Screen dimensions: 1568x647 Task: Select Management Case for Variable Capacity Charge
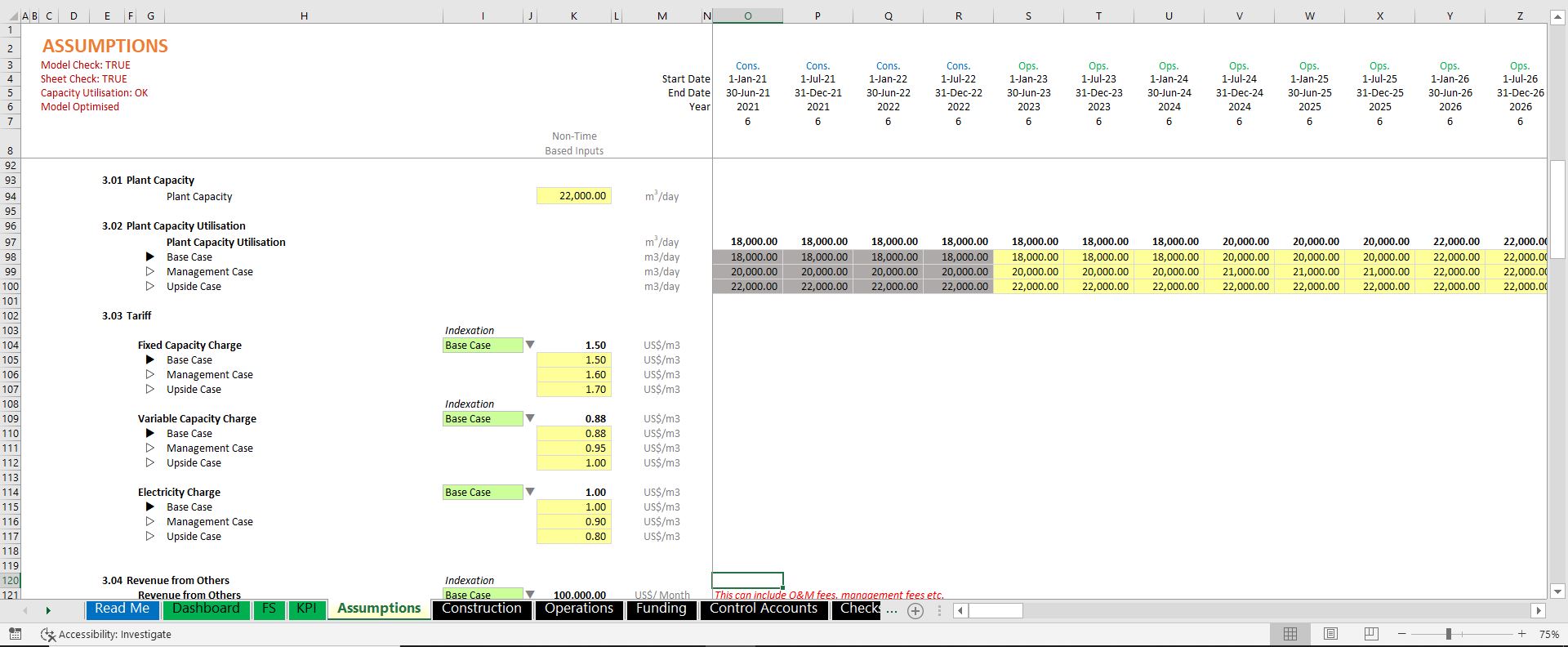tap(150, 448)
